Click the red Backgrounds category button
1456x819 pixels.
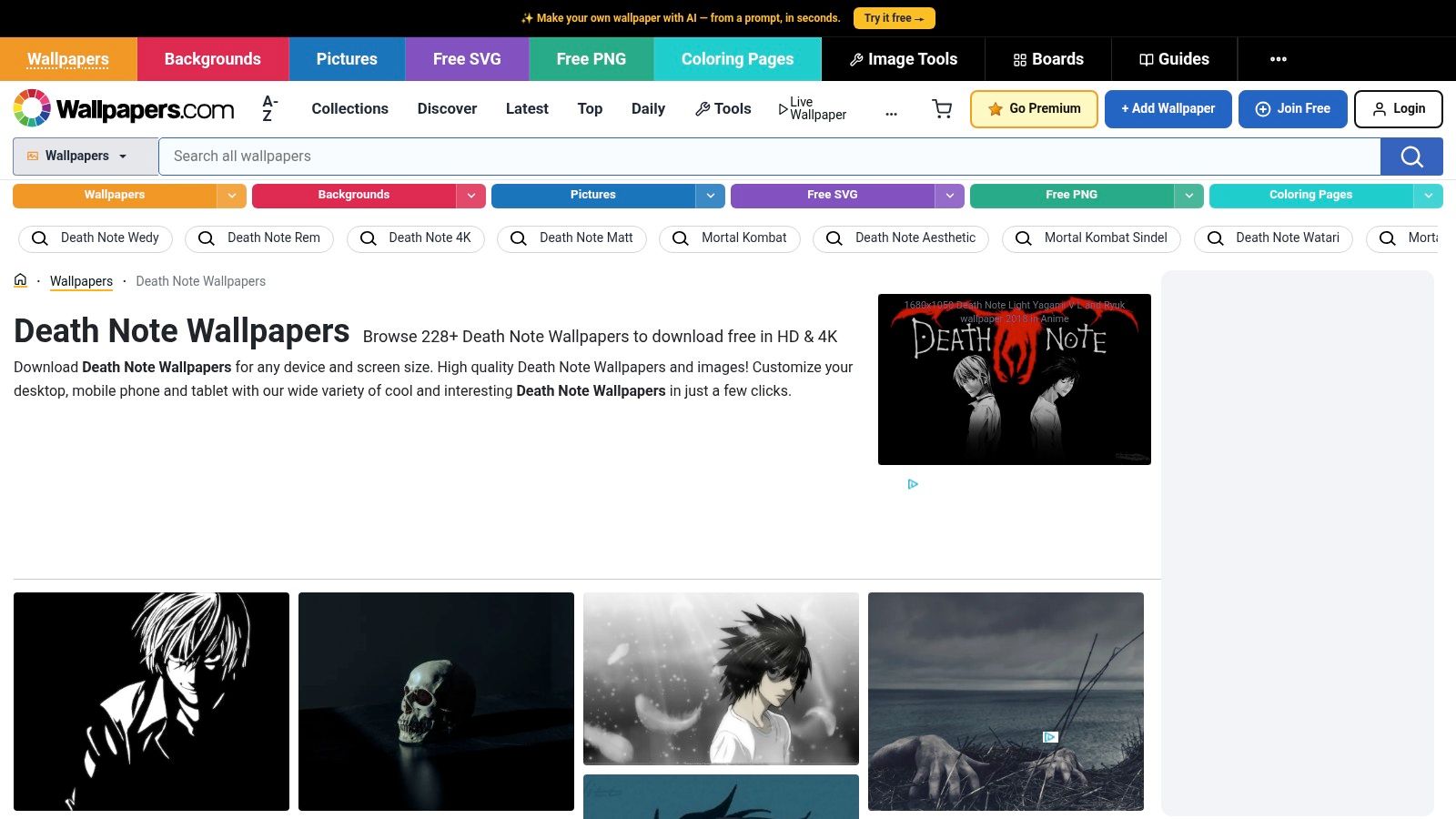point(354,196)
